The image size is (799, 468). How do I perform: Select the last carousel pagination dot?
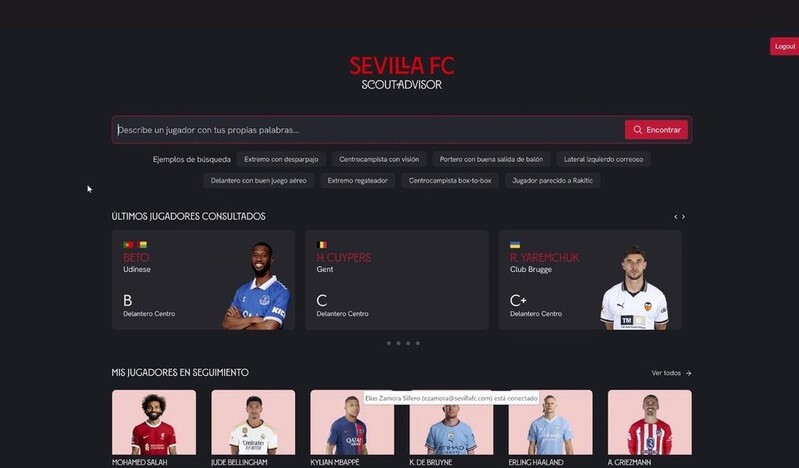(x=418, y=343)
